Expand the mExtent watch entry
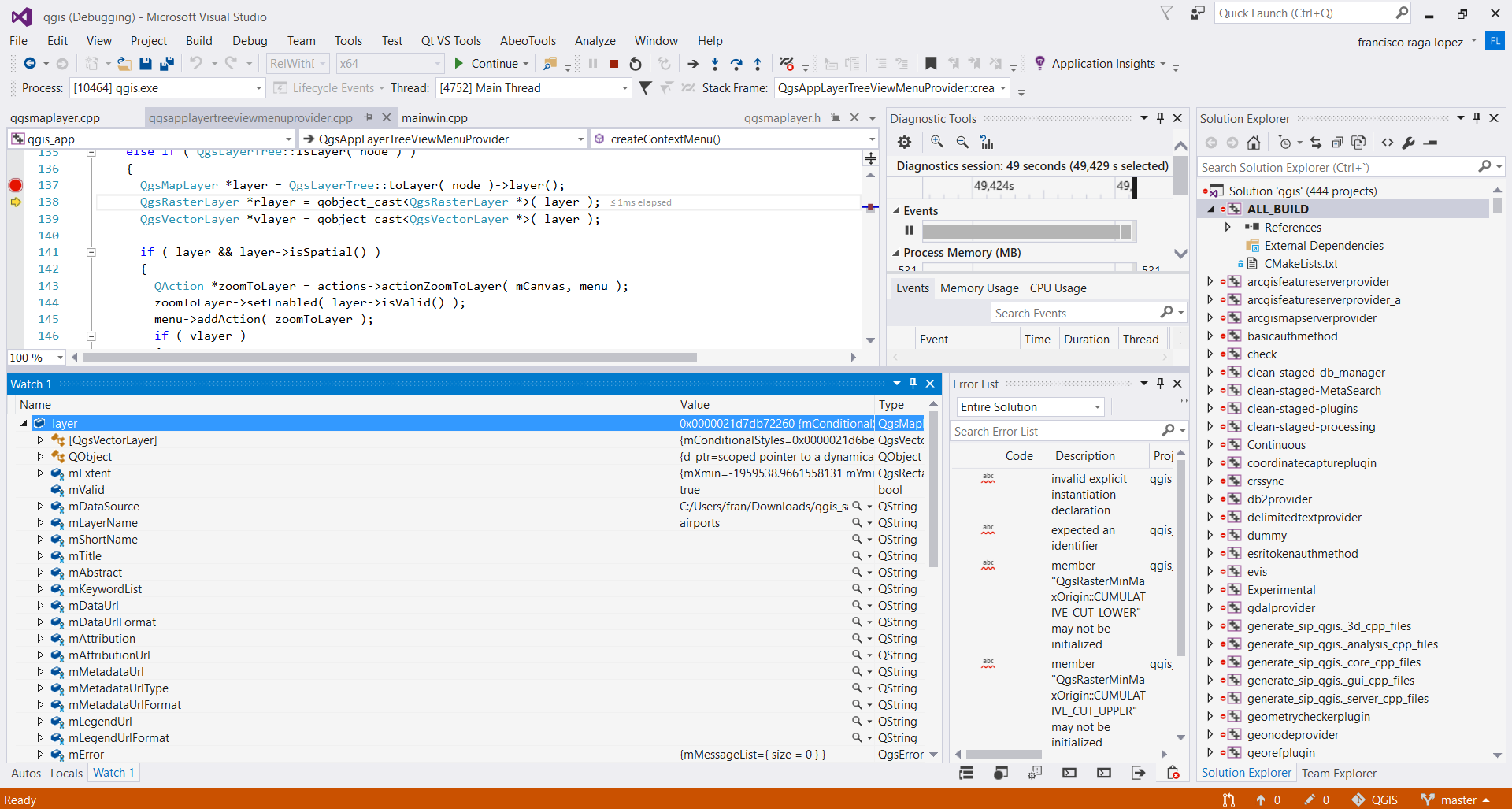1512x809 pixels. (x=40, y=473)
